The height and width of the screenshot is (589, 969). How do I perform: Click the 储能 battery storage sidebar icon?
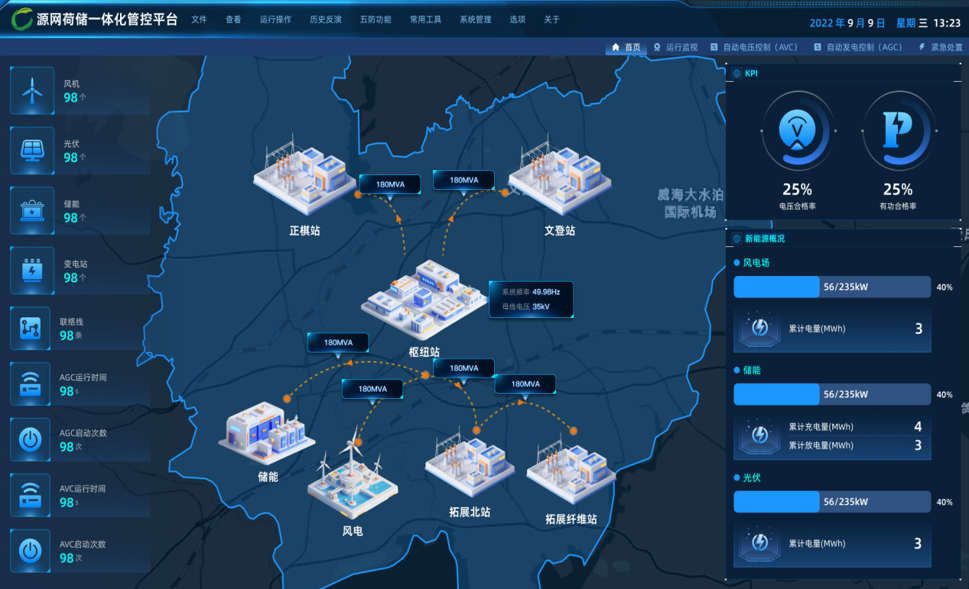pyautogui.click(x=32, y=210)
